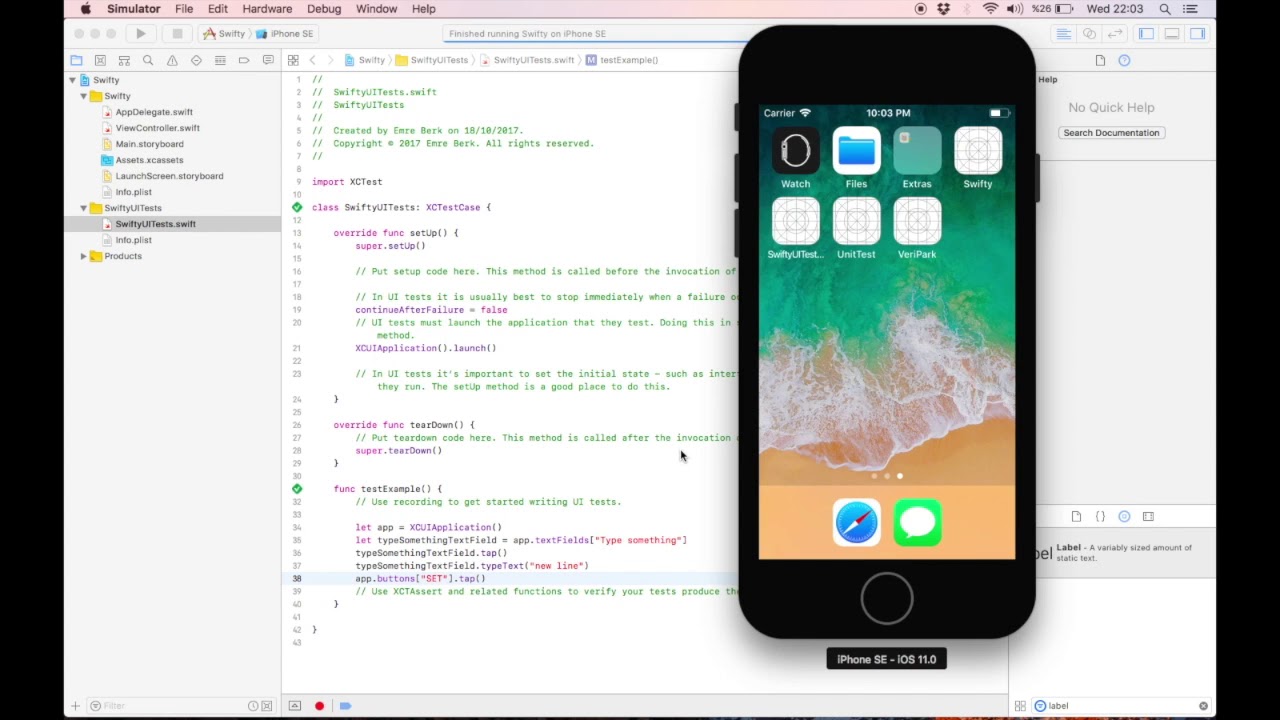The image size is (1280, 720).
Task: Open the Files app on simulator
Action: (x=857, y=151)
